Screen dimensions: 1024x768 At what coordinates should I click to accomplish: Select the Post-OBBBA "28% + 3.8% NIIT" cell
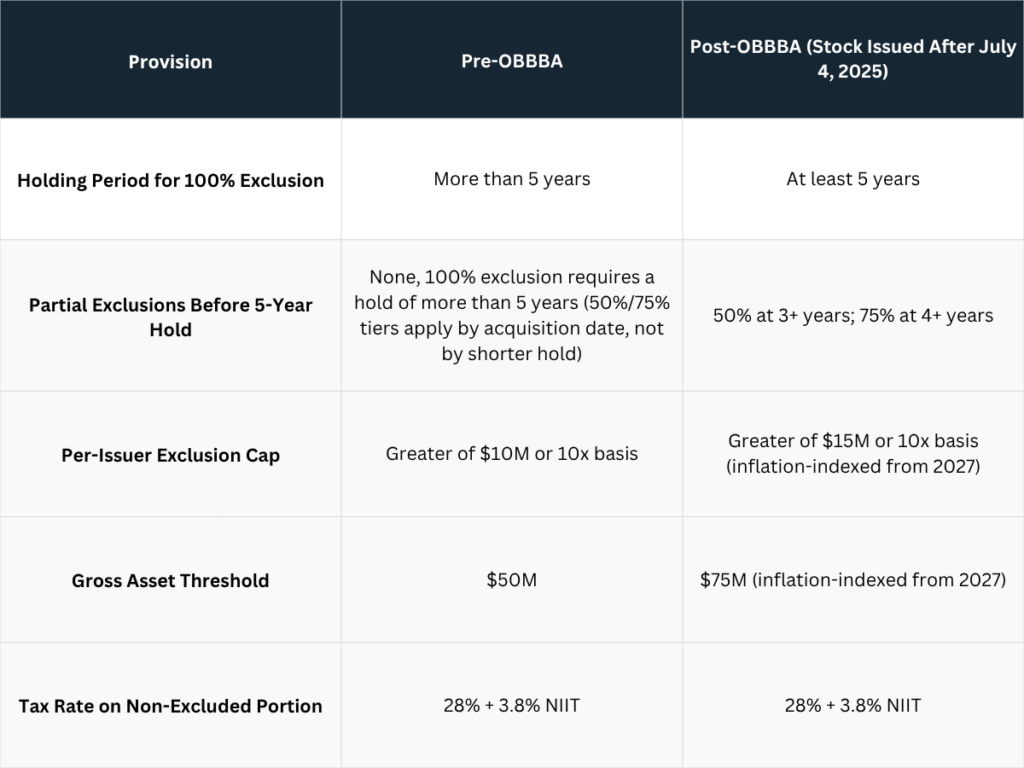(853, 705)
